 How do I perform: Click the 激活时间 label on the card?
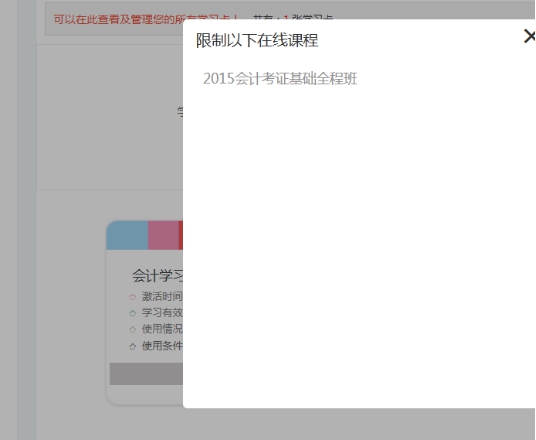click(162, 296)
